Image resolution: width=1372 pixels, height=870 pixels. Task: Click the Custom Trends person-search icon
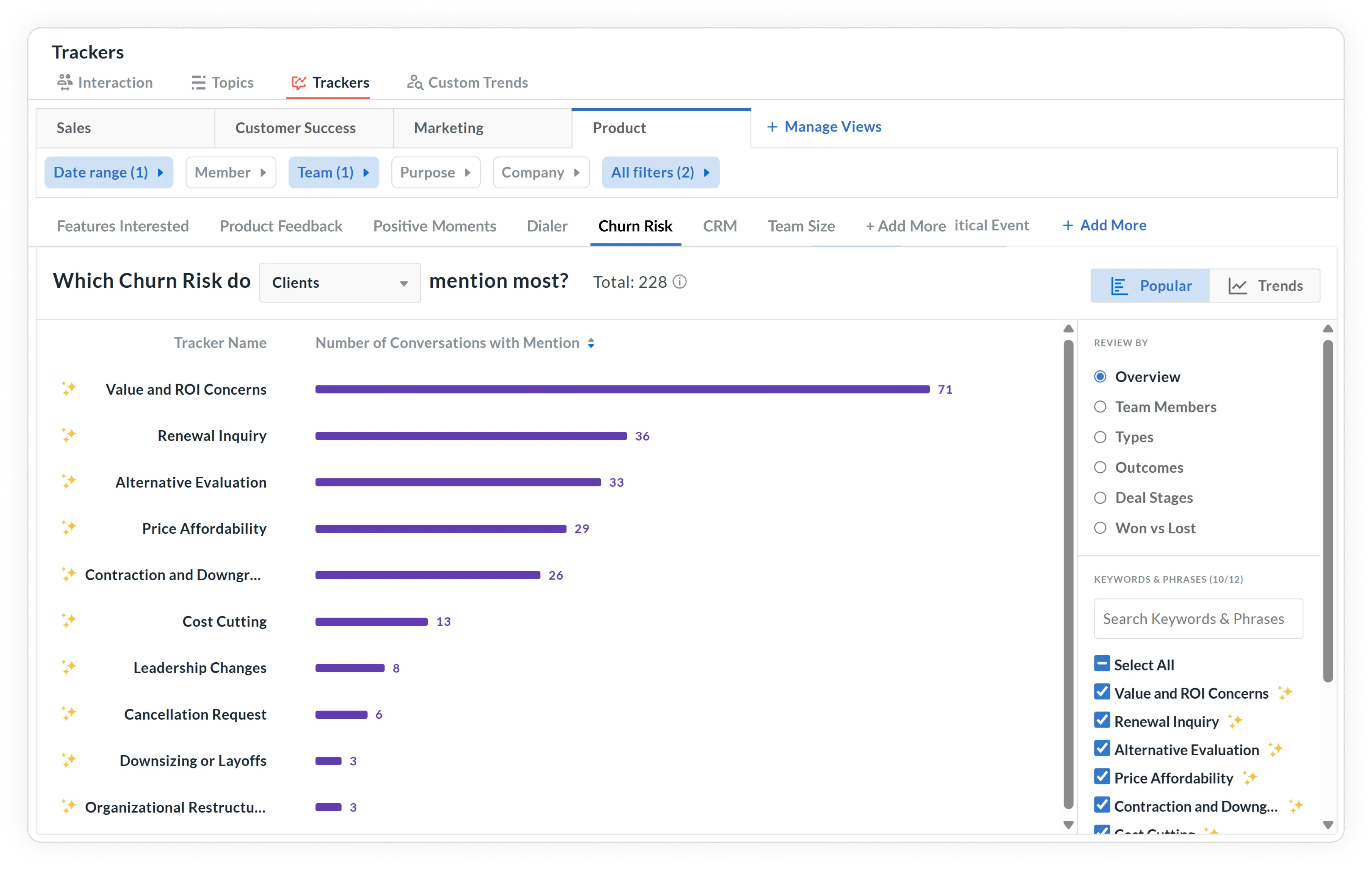coord(415,83)
